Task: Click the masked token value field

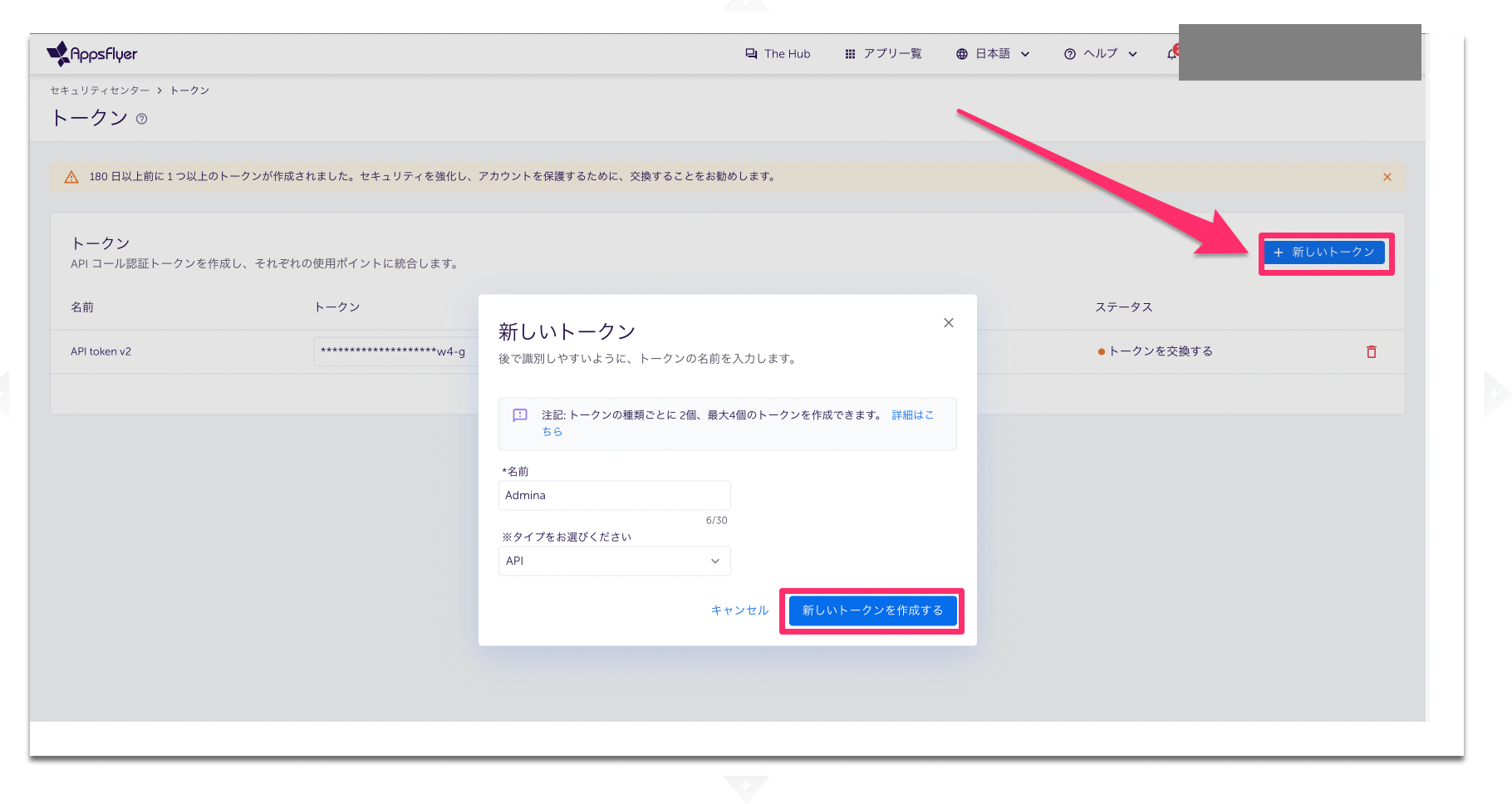Action: (x=396, y=351)
